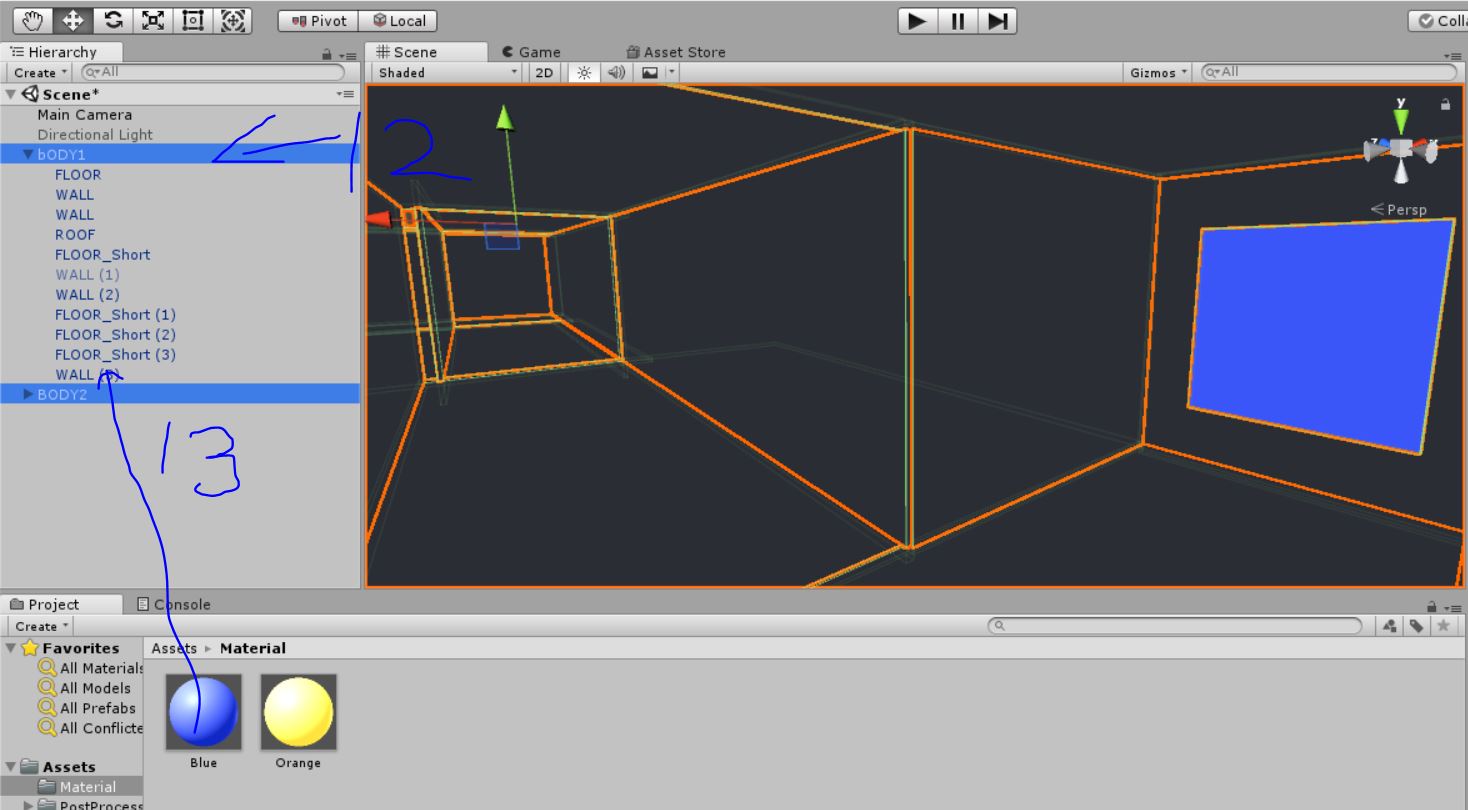Start Play mode

(x=917, y=21)
